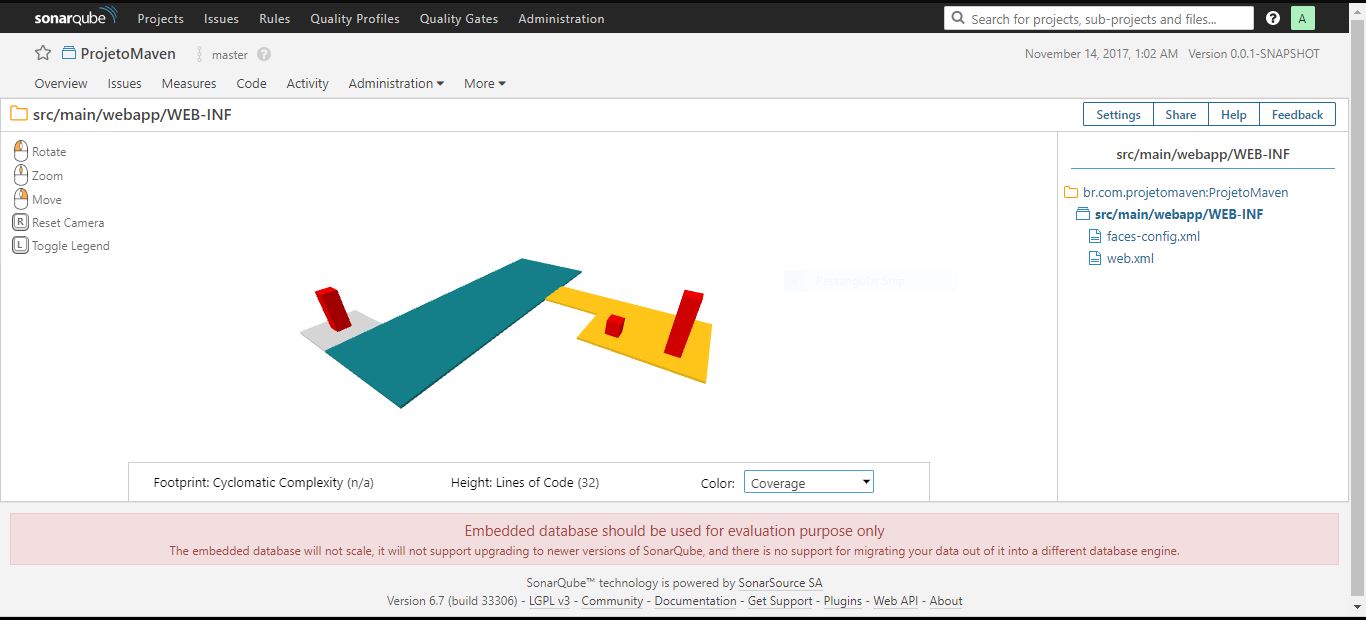This screenshot has height=620, width=1366.
Task: Click the faces-config.xml file icon
Action: pyautogui.click(x=1094, y=237)
